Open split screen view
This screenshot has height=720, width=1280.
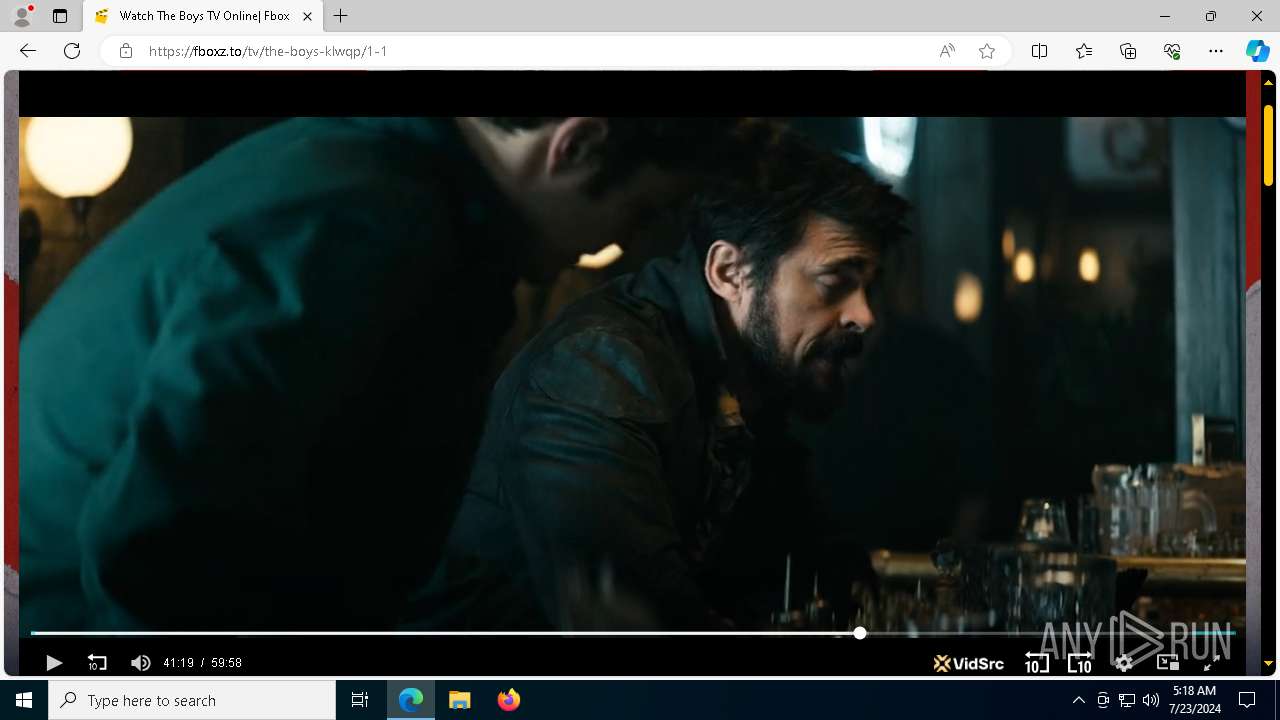[x=1040, y=51]
